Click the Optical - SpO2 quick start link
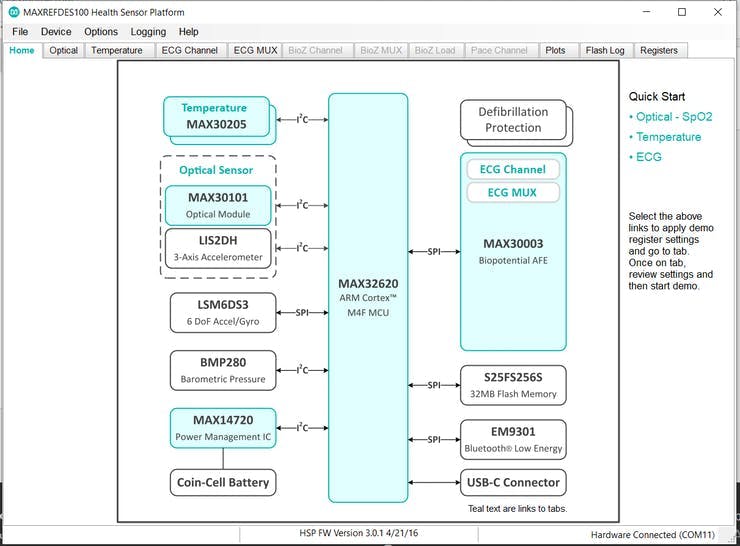Viewport: 740px width, 546px height. click(x=674, y=117)
